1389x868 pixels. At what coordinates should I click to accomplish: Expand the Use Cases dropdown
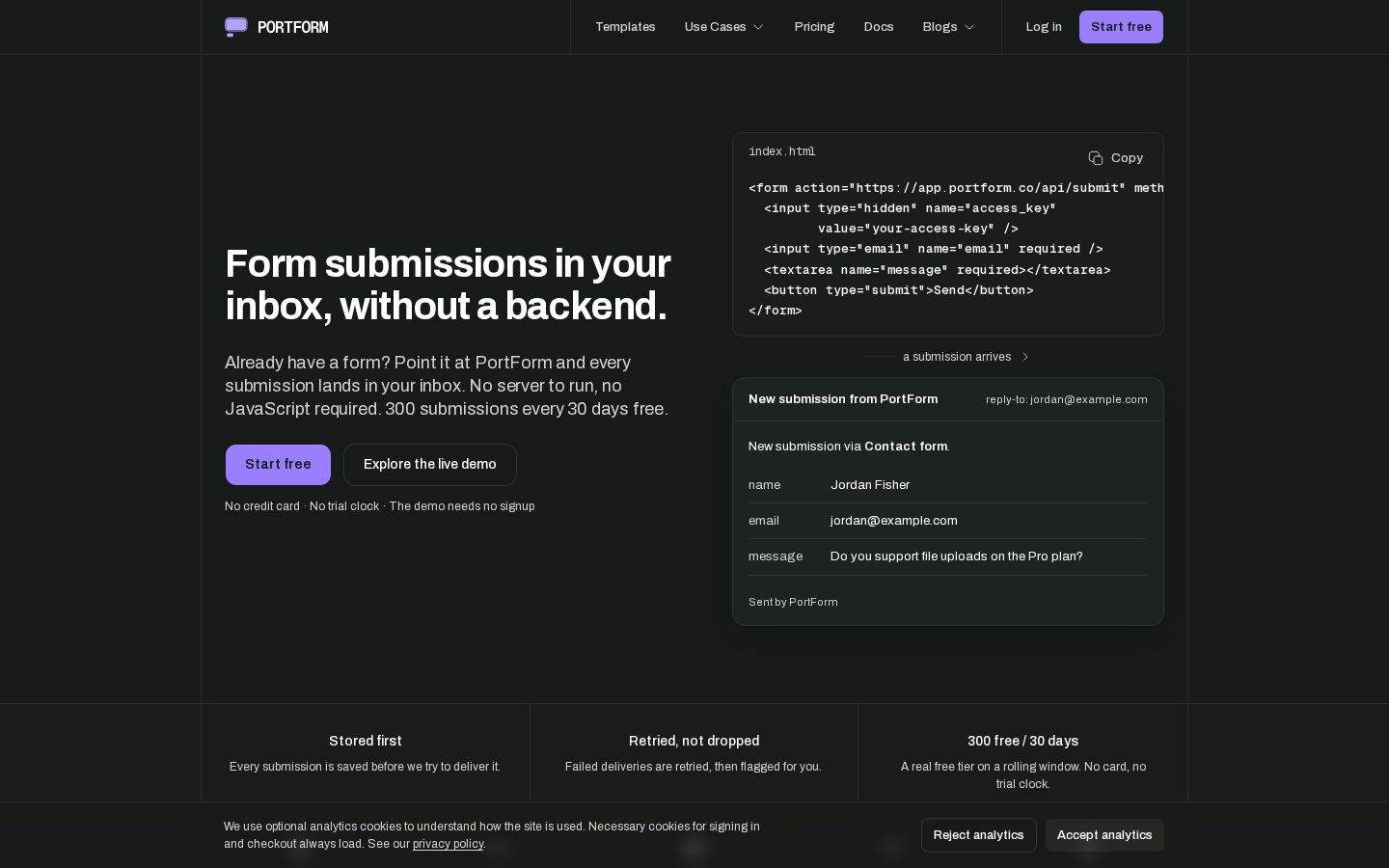tap(723, 27)
